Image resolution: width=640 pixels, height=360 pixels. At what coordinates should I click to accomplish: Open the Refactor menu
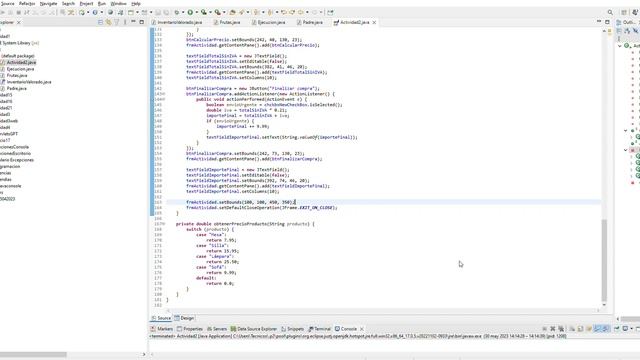[27, 4]
